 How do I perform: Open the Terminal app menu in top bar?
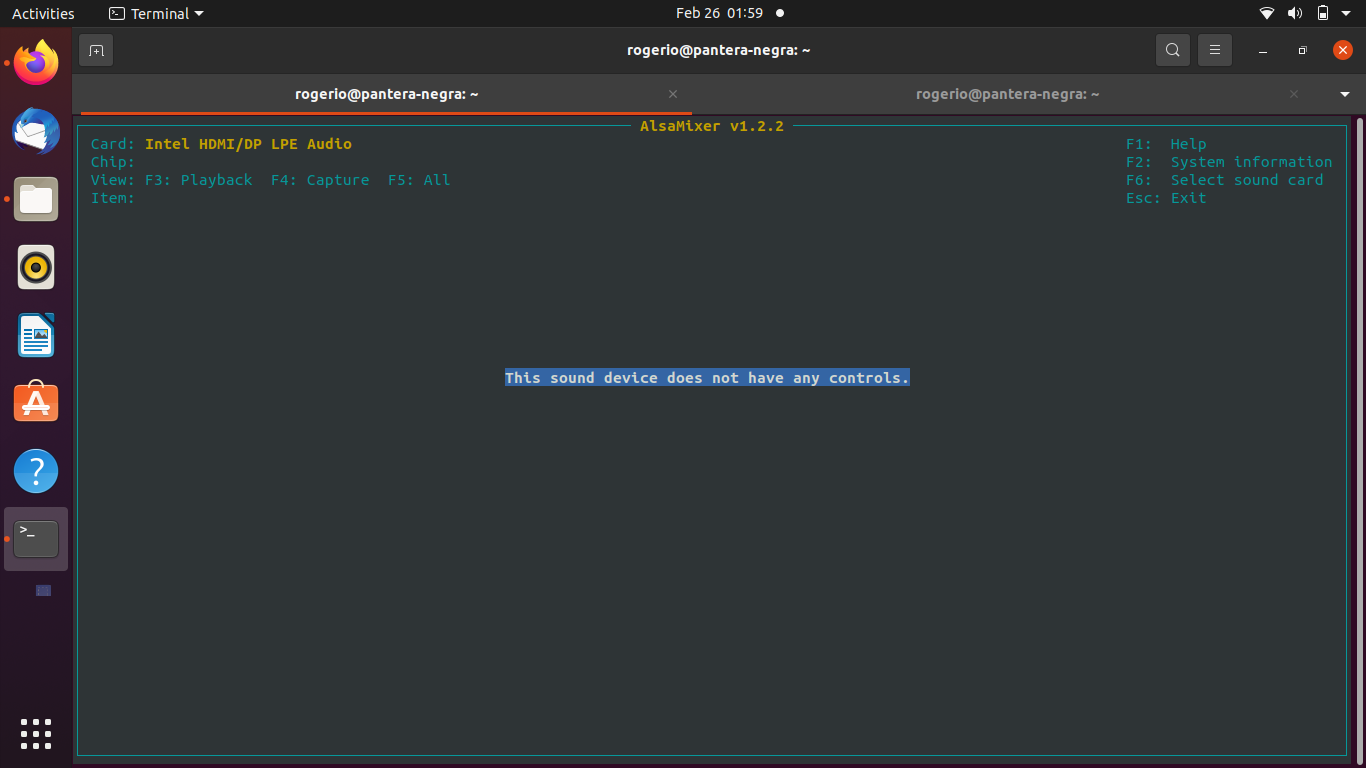(156, 13)
